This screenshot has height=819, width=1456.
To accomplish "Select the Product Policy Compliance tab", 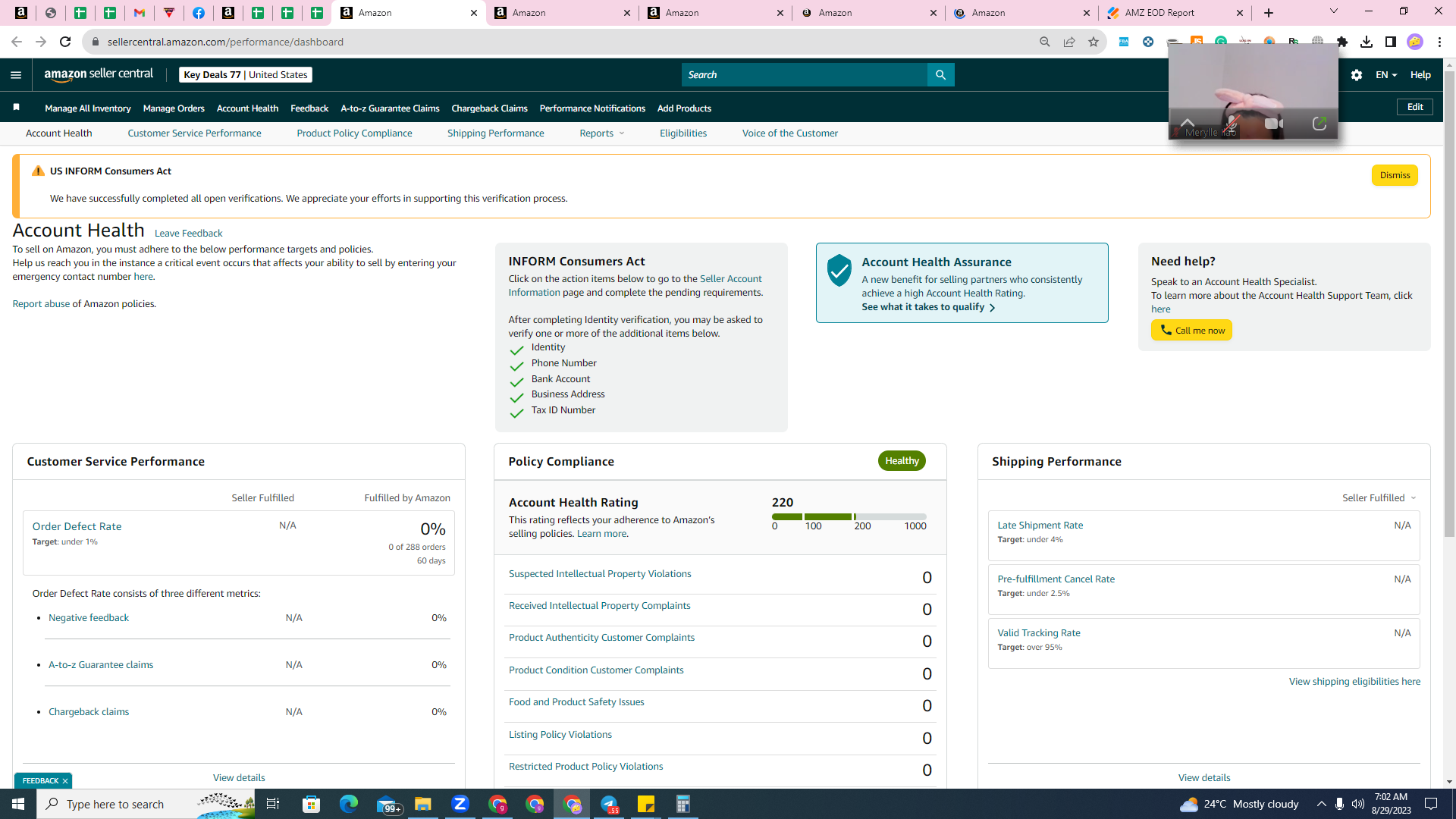I will [x=354, y=133].
